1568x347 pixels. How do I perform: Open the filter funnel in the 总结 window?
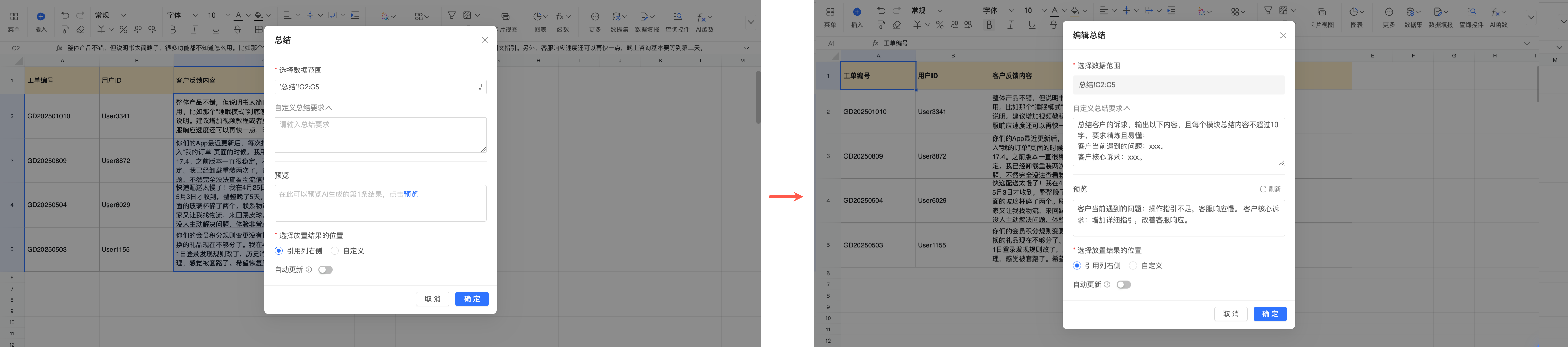(x=452, y=15)
